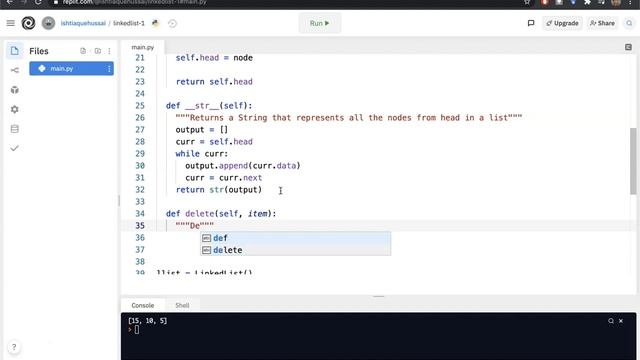640x360 pixels.
Task: Add a new file in the Files panel
Action: [x=83, y=51]
